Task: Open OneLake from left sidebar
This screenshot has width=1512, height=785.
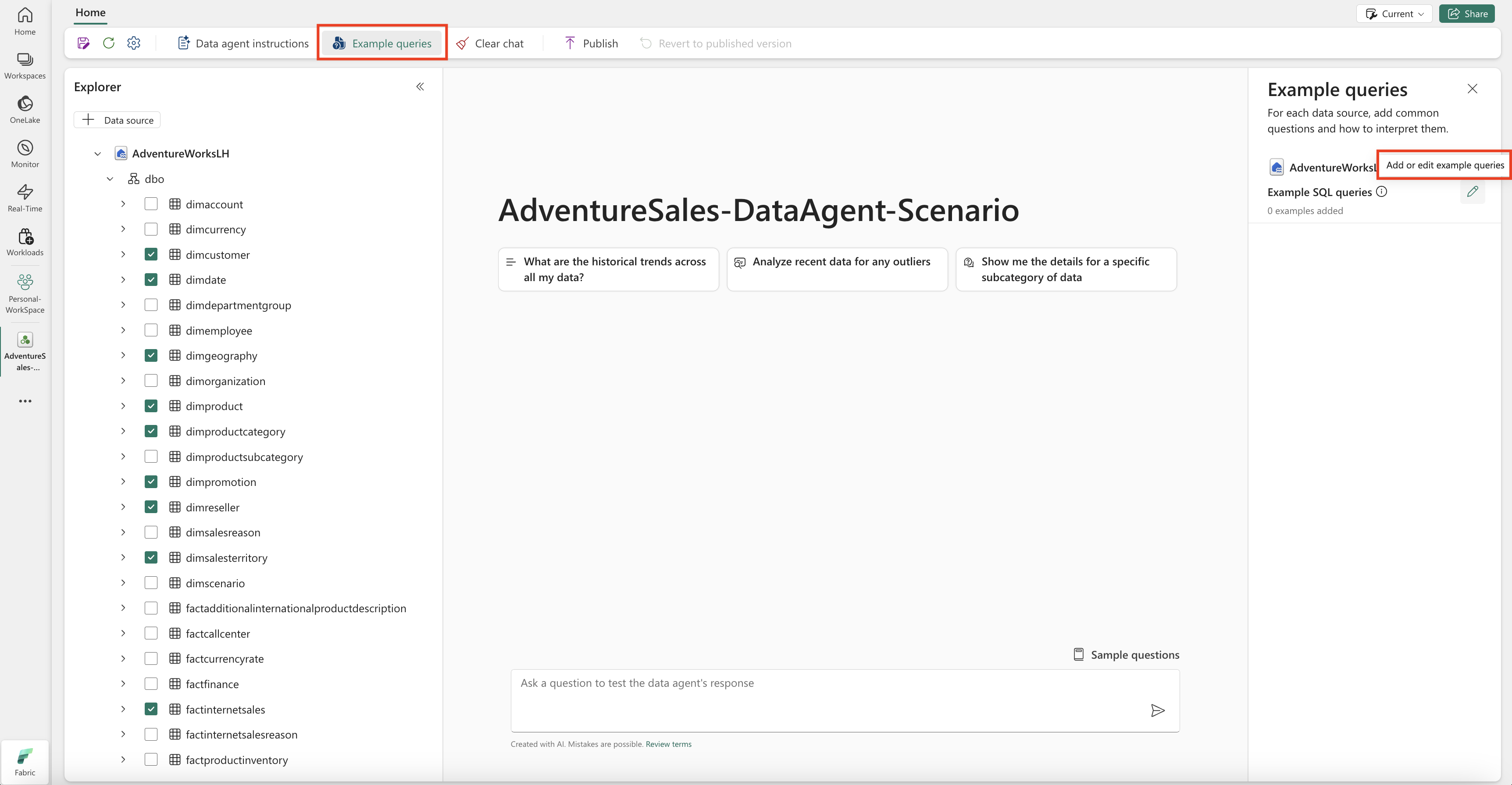Action: (25, 109)
